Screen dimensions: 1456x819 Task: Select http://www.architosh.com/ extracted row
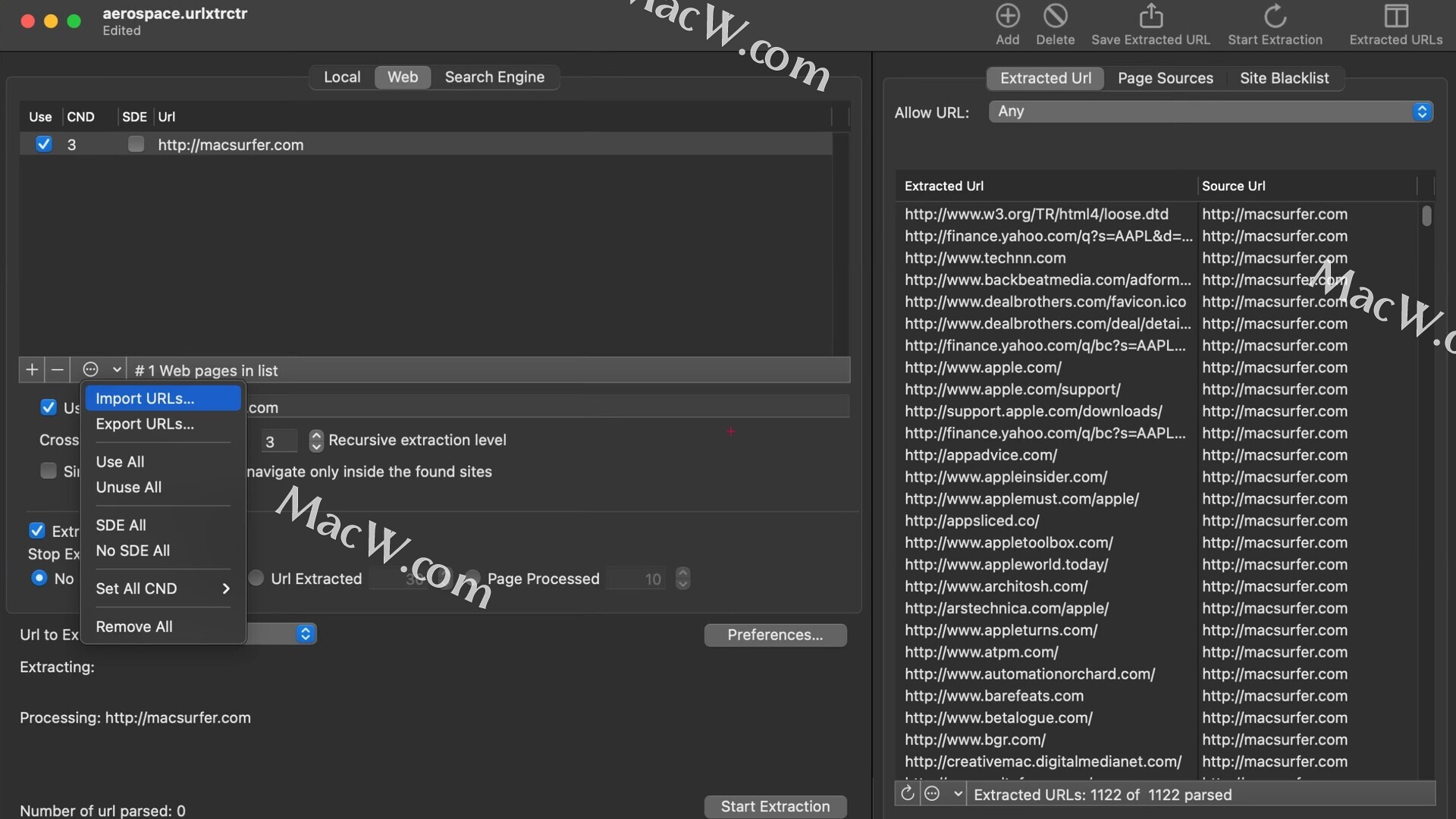point(1157,586)
